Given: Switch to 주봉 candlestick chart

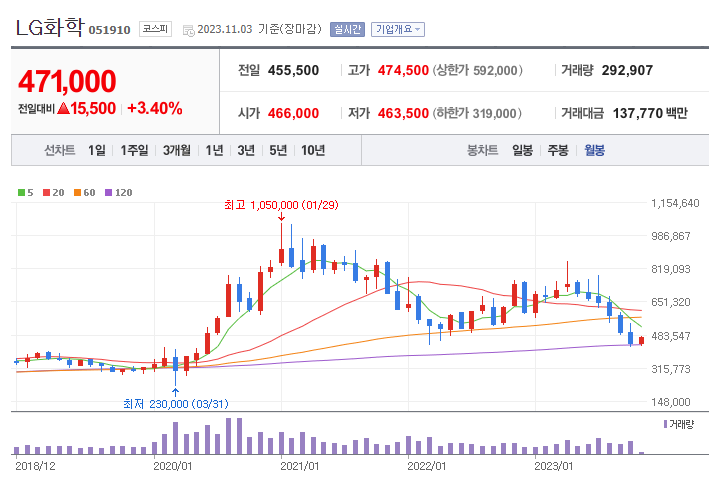Looking at the screenshot, I should point(558,150).
